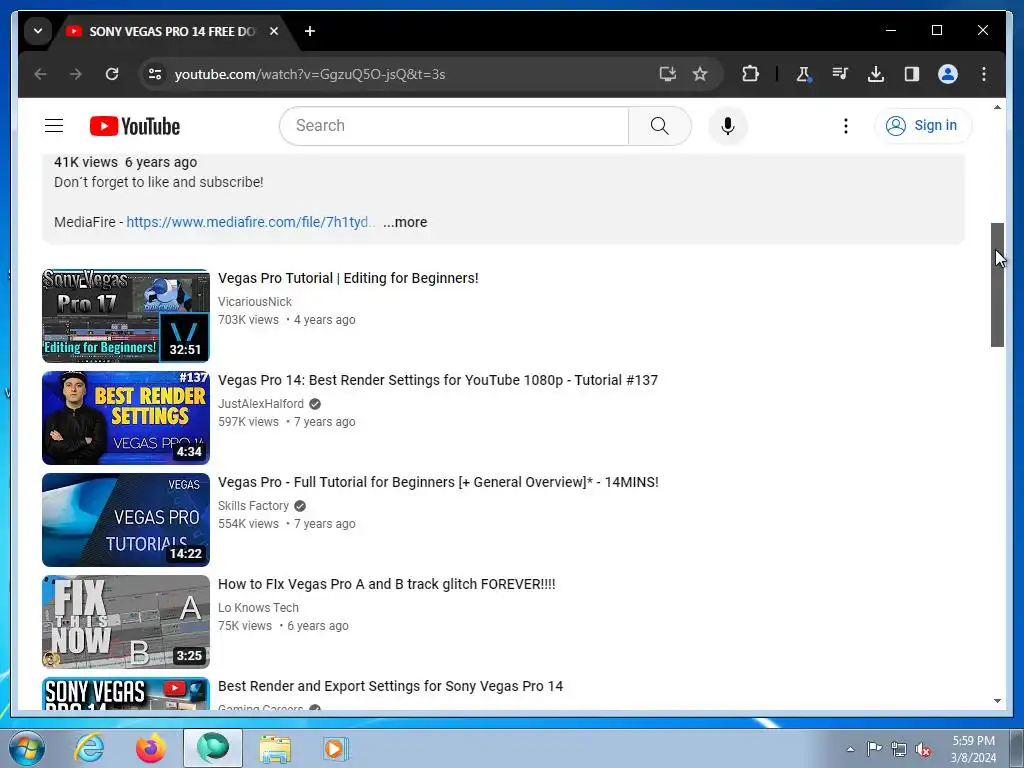Screen dimensions: 1024x768
Task: Open Vegas Pro Tutorials 14:22 thumbnail
Action: click(x=125, y=520)
